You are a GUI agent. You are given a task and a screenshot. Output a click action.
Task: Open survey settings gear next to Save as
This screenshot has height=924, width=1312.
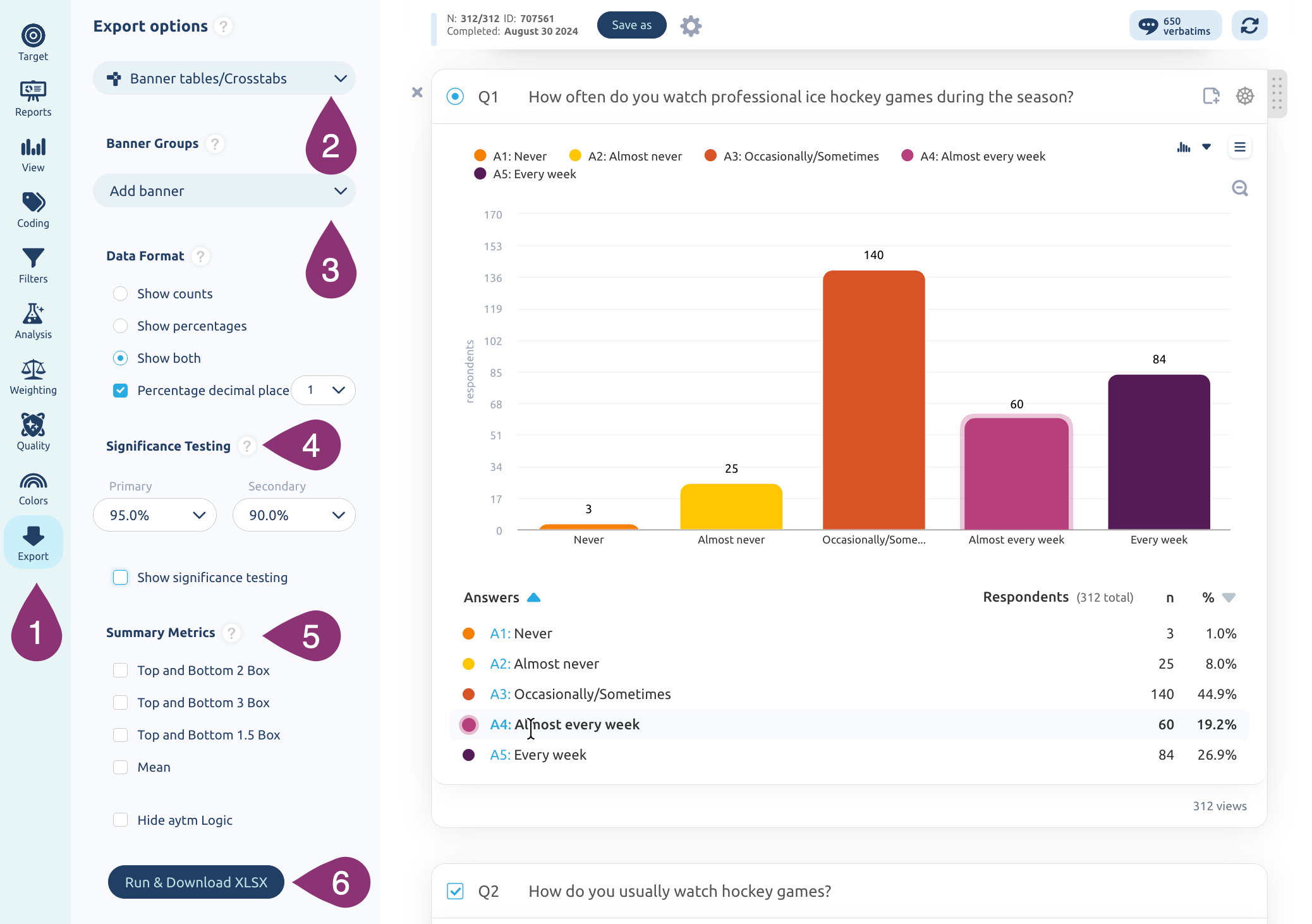[x=691, y=26]
